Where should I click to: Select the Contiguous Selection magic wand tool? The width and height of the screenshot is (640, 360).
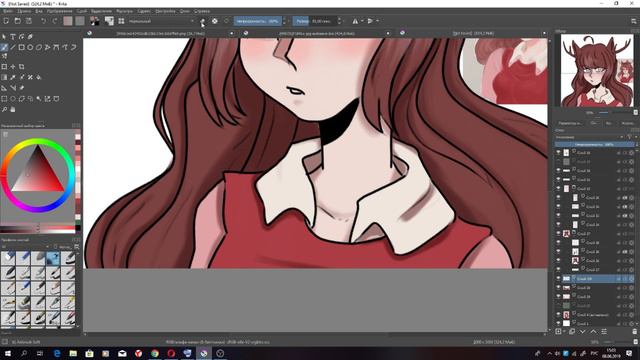click(x=39, y=99)
